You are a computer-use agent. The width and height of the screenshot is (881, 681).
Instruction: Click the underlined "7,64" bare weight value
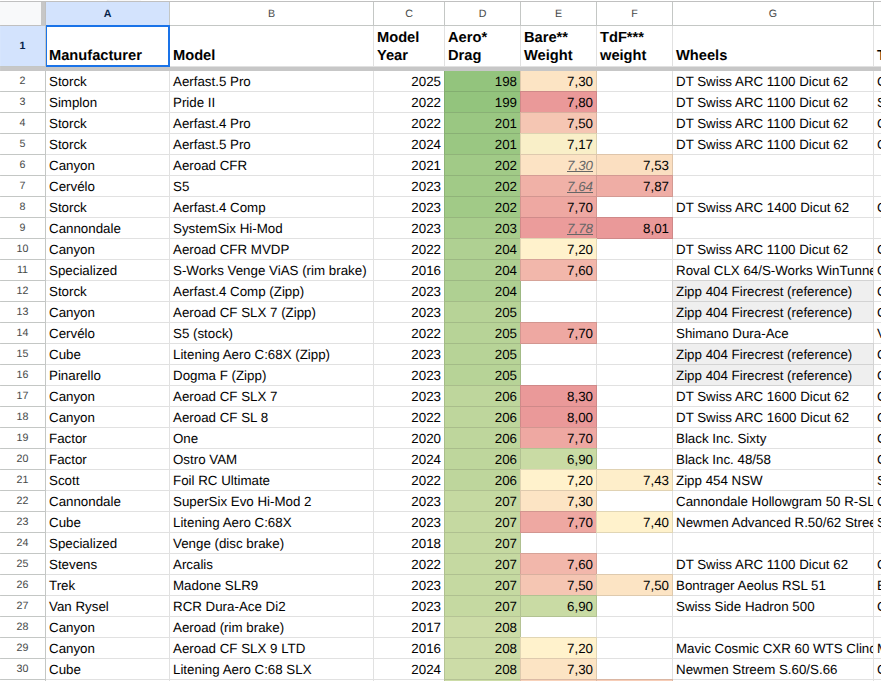[x=580, y=187]
